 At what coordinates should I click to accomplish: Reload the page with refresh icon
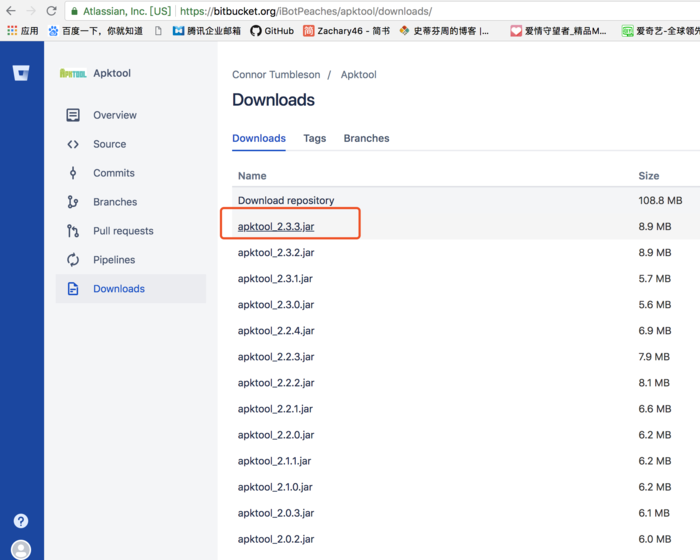[x=51, y=11]
